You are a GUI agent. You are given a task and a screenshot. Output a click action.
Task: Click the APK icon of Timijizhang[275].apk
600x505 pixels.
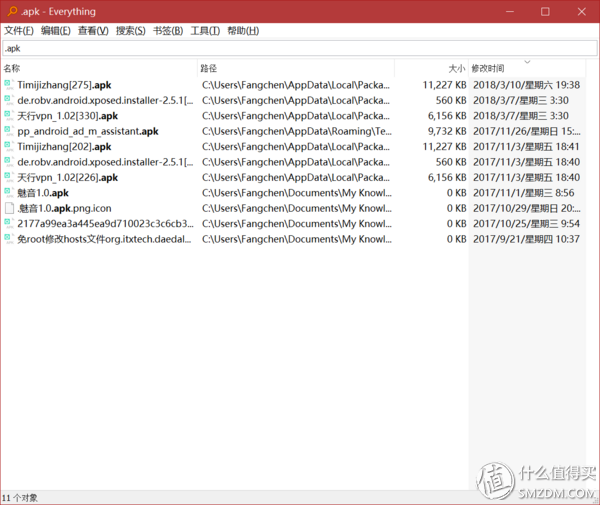click(9, 85)
